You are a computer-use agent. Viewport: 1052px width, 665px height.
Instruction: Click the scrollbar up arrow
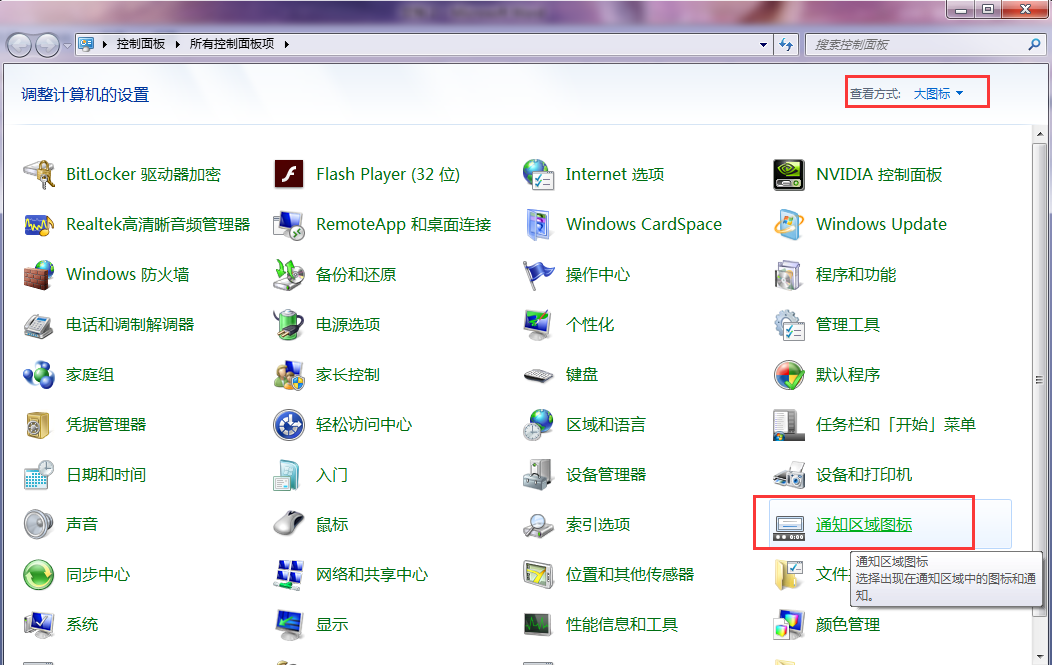click(1039, 134)
